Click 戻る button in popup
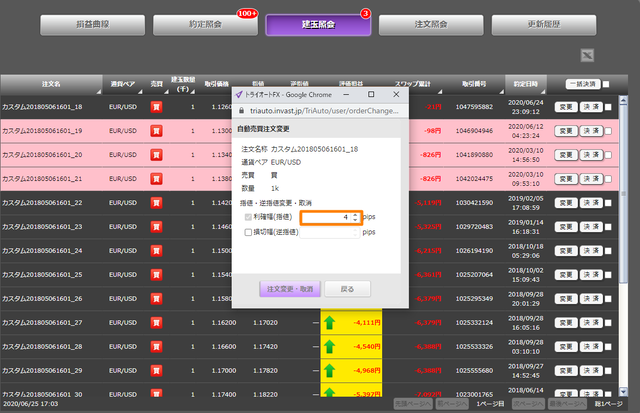This screenshot has width=640, height=413. (347, 289)
